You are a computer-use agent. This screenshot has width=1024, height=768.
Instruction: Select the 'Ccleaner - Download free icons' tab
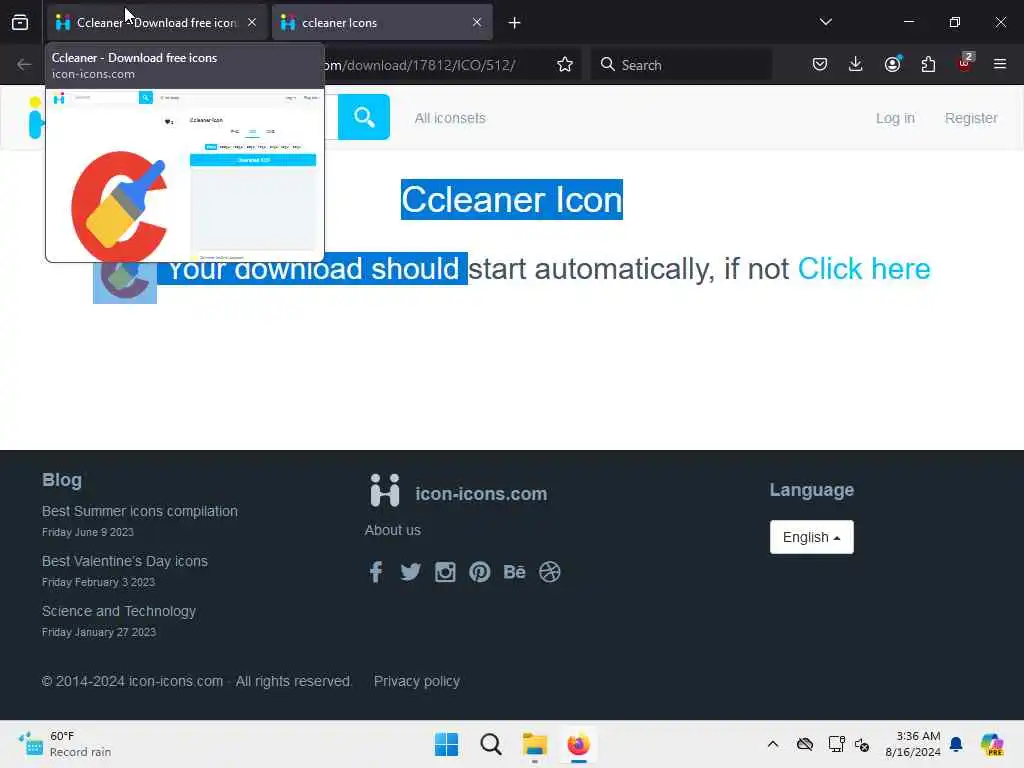(157, 23)
